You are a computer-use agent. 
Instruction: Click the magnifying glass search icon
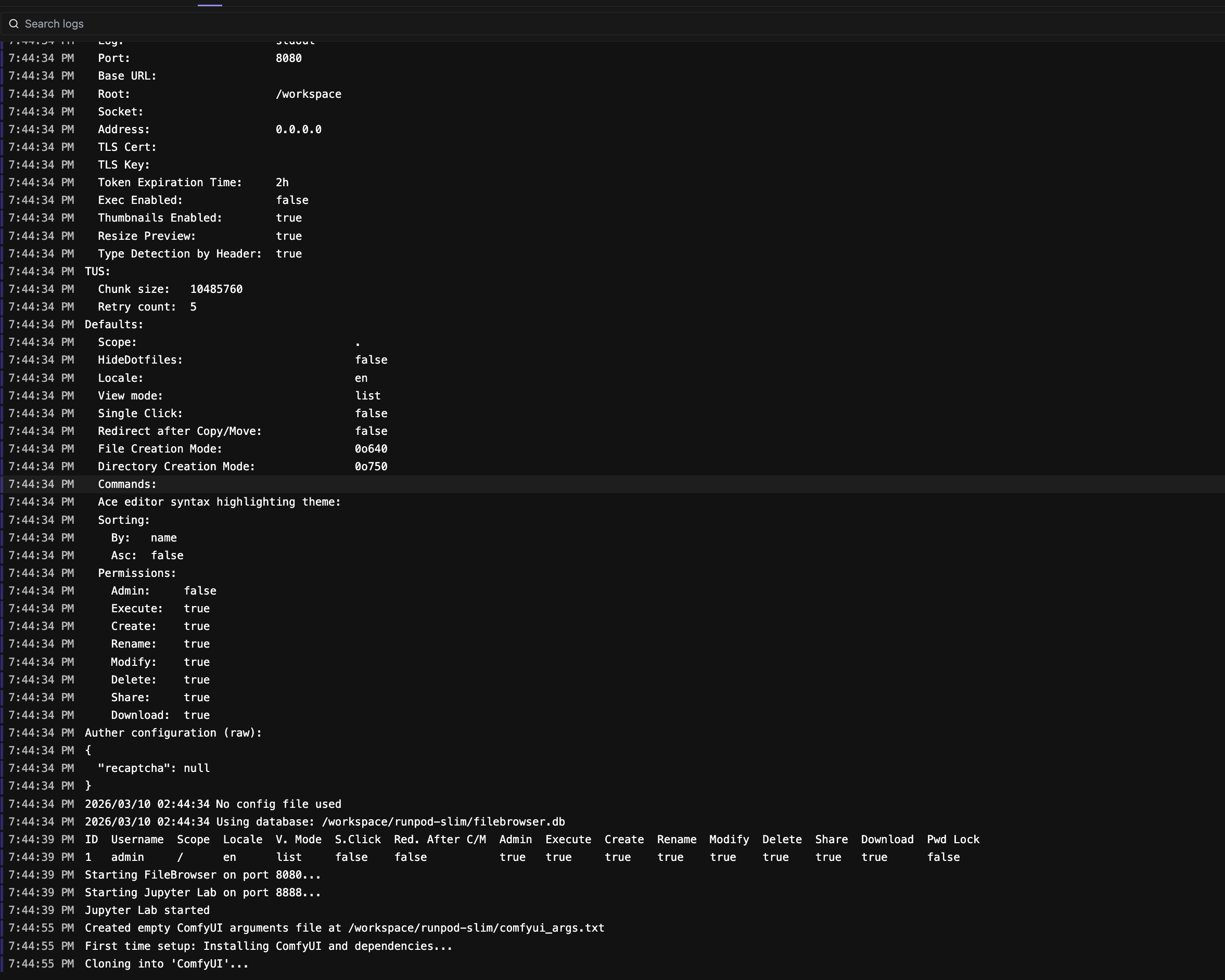(x=14, y=24)
